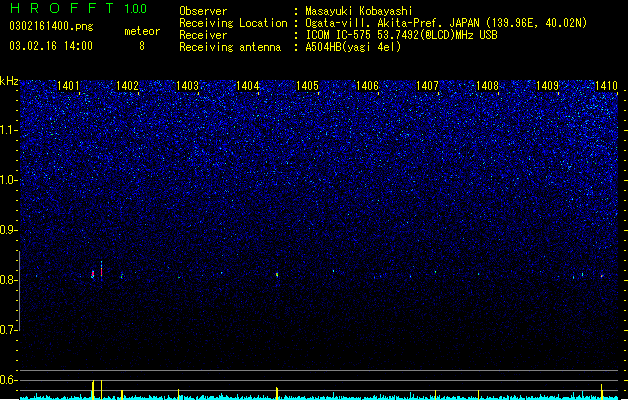Click the 0.6 frequency axis label
The image size is (629, 400).
pyautogui.click(x=9, y=380)
